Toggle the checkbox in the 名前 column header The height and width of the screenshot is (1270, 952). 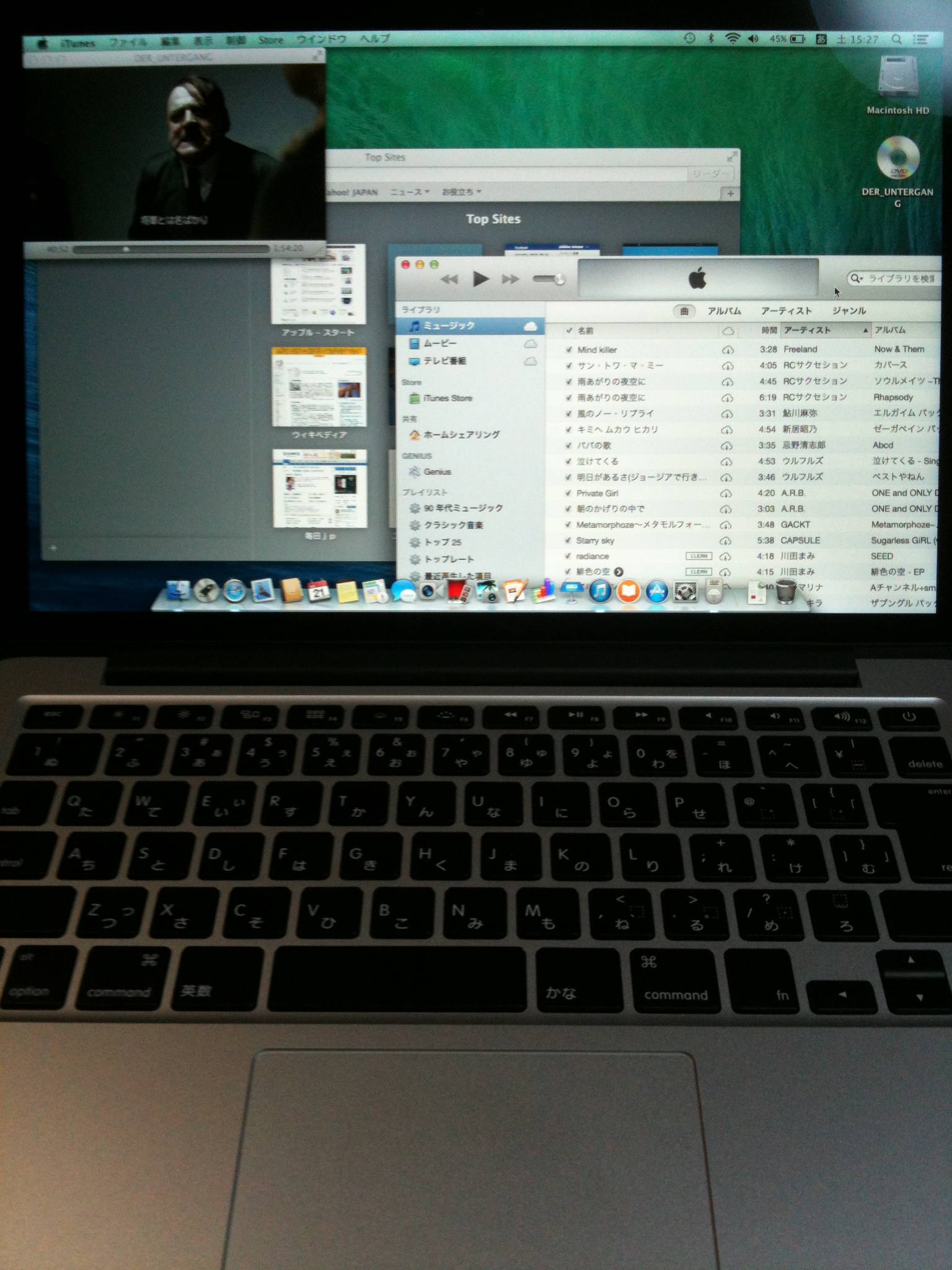click(569, 331)
